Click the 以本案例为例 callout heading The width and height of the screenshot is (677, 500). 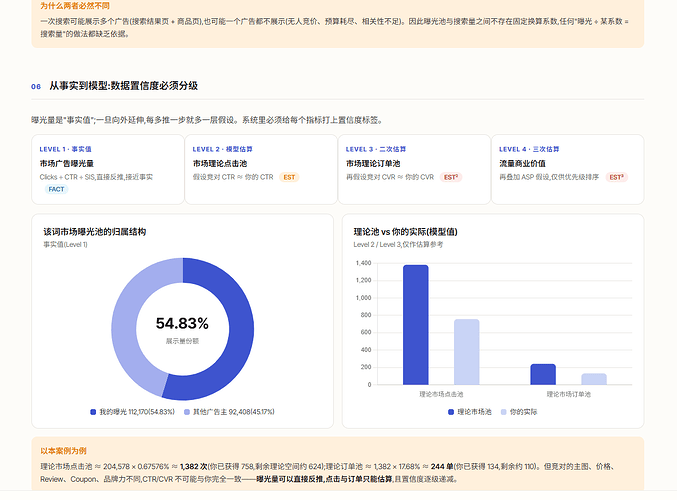pos(63,451)
